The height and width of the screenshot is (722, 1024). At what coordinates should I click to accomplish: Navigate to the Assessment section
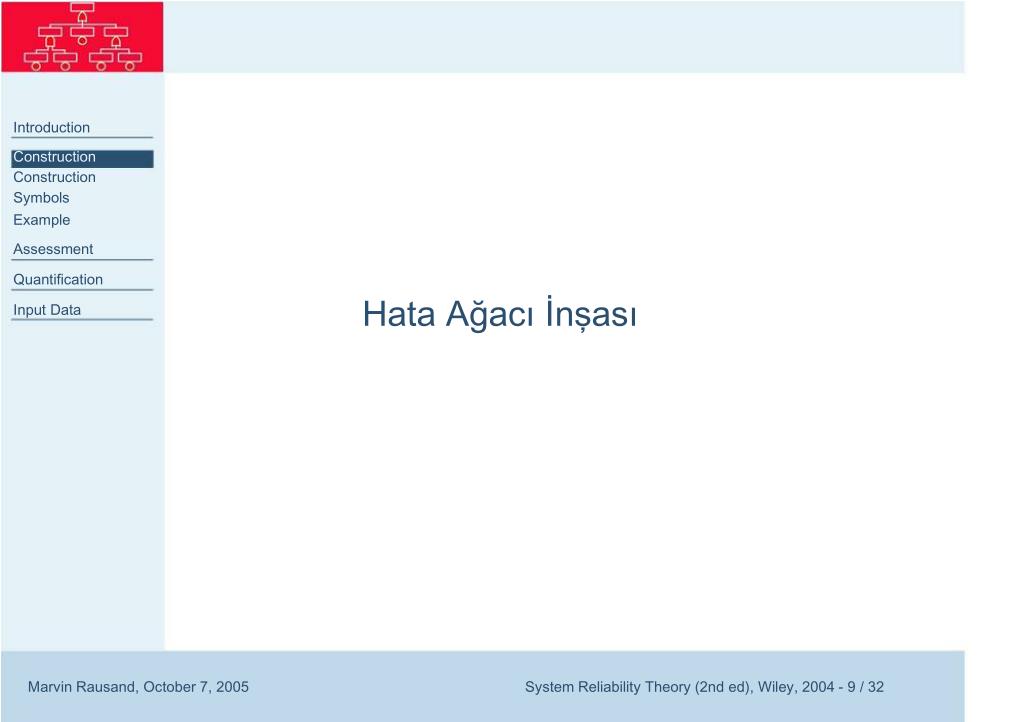(x=53, y=249)
